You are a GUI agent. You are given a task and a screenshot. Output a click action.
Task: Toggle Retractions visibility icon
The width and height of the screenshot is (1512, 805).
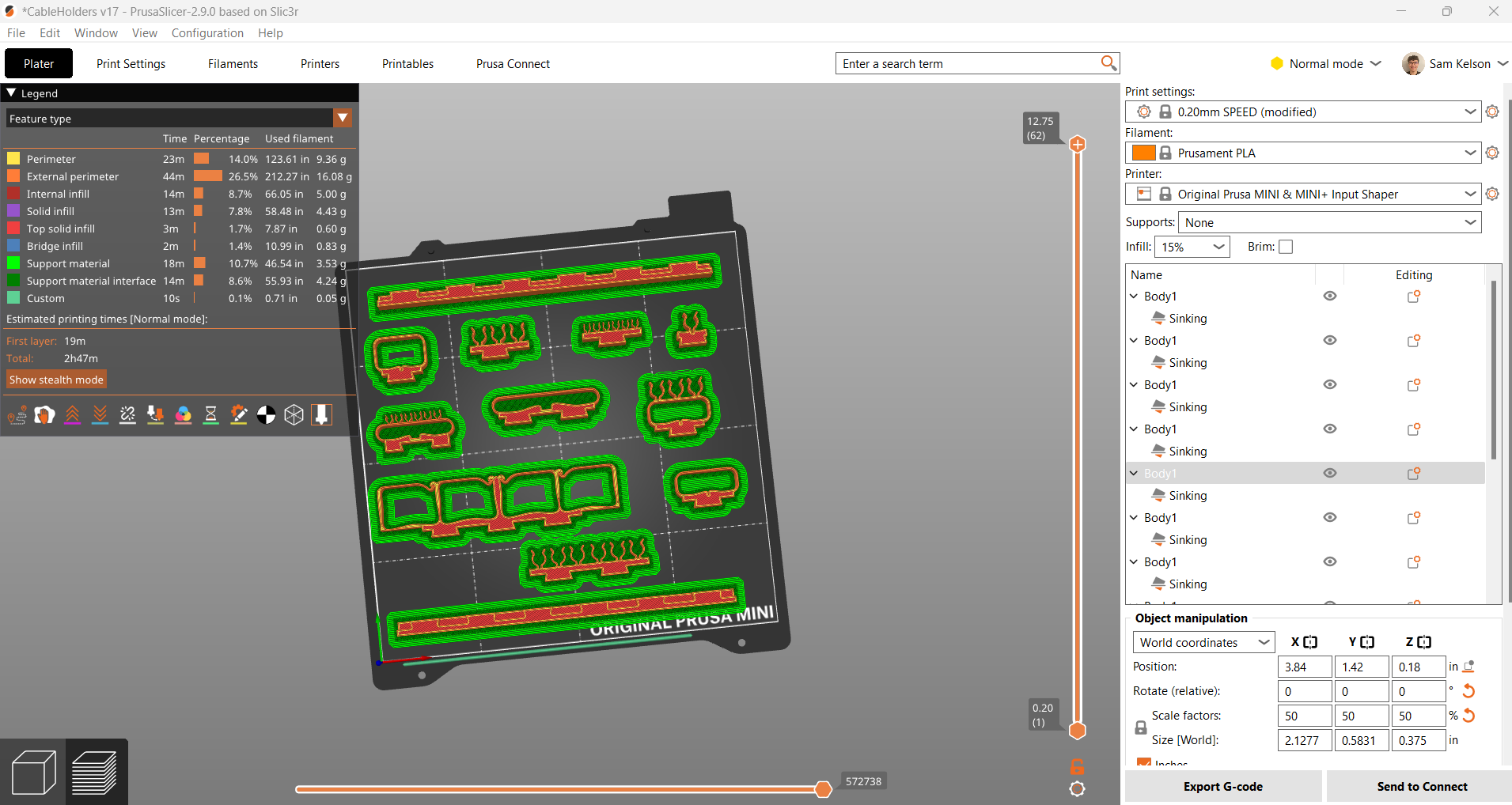(x=73, y=415)
